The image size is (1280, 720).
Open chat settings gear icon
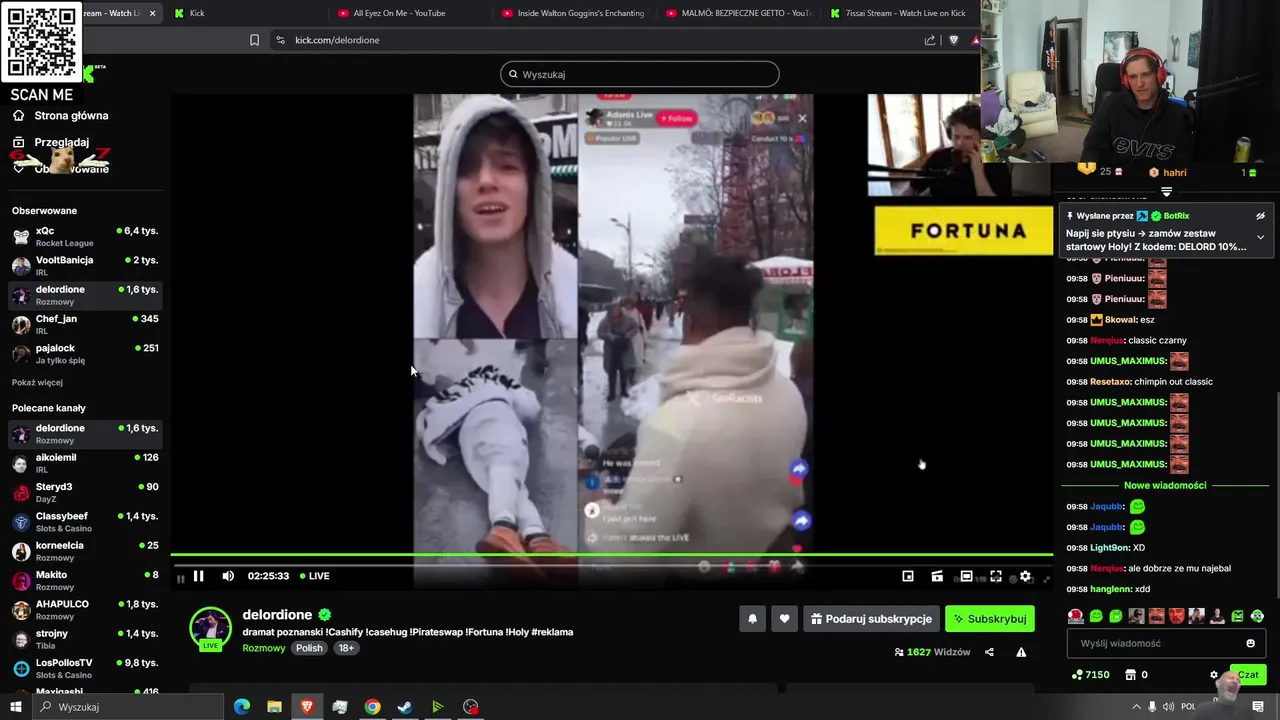tap(1214, 675)
